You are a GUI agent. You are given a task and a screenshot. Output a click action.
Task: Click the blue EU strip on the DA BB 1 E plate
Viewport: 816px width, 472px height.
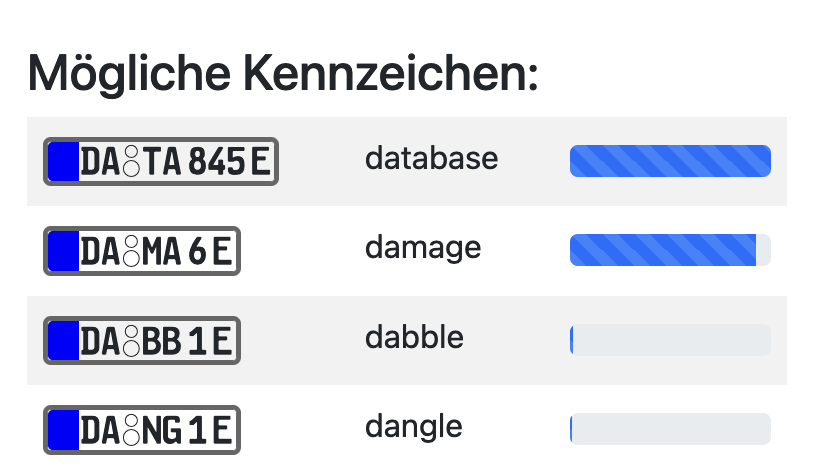tap(64, 340)
